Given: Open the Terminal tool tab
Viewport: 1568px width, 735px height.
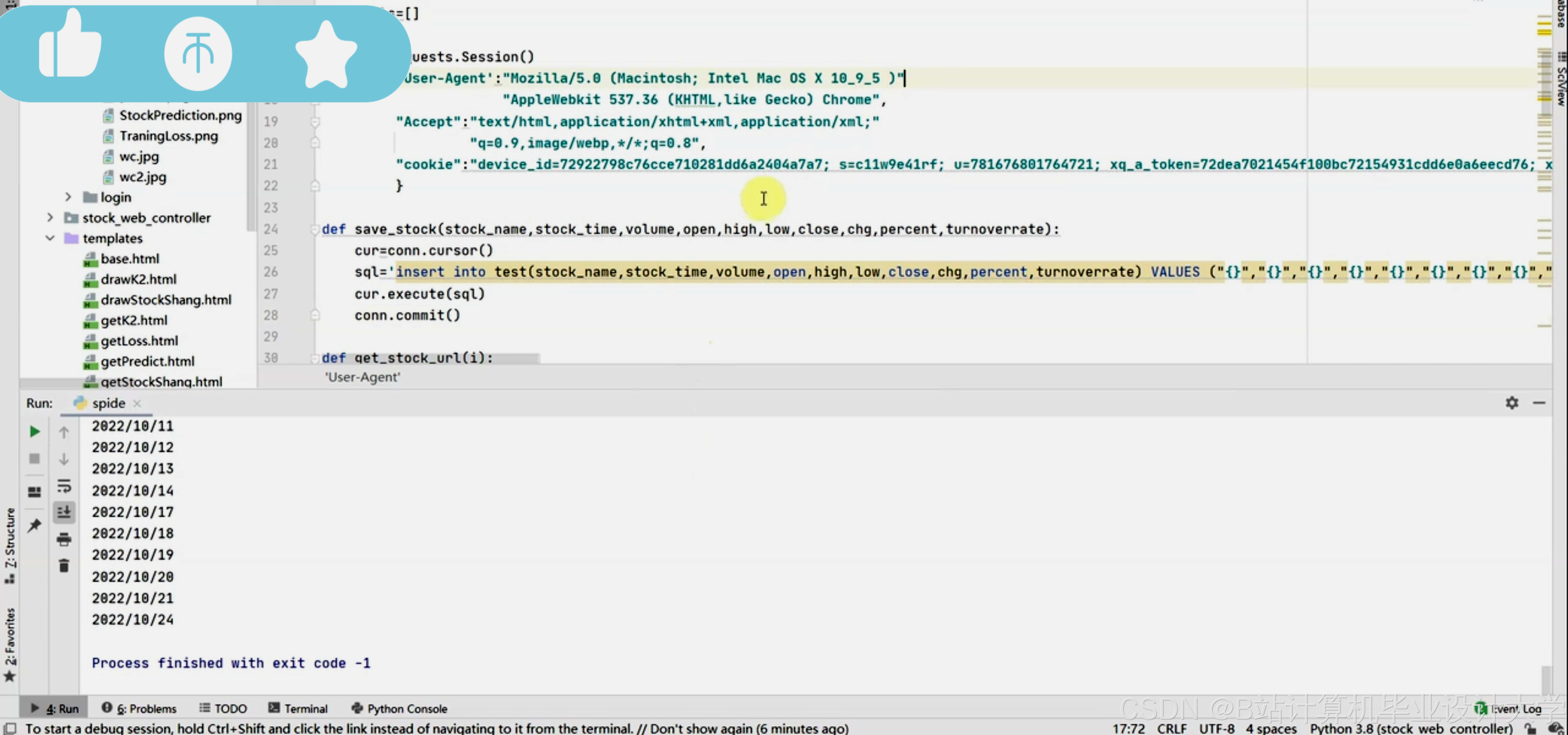Looking at the screenshot, I should 298,708.
